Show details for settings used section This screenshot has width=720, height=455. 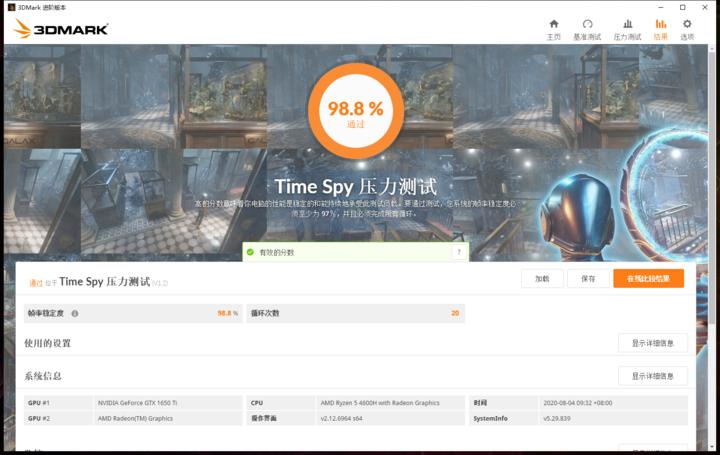652,343
